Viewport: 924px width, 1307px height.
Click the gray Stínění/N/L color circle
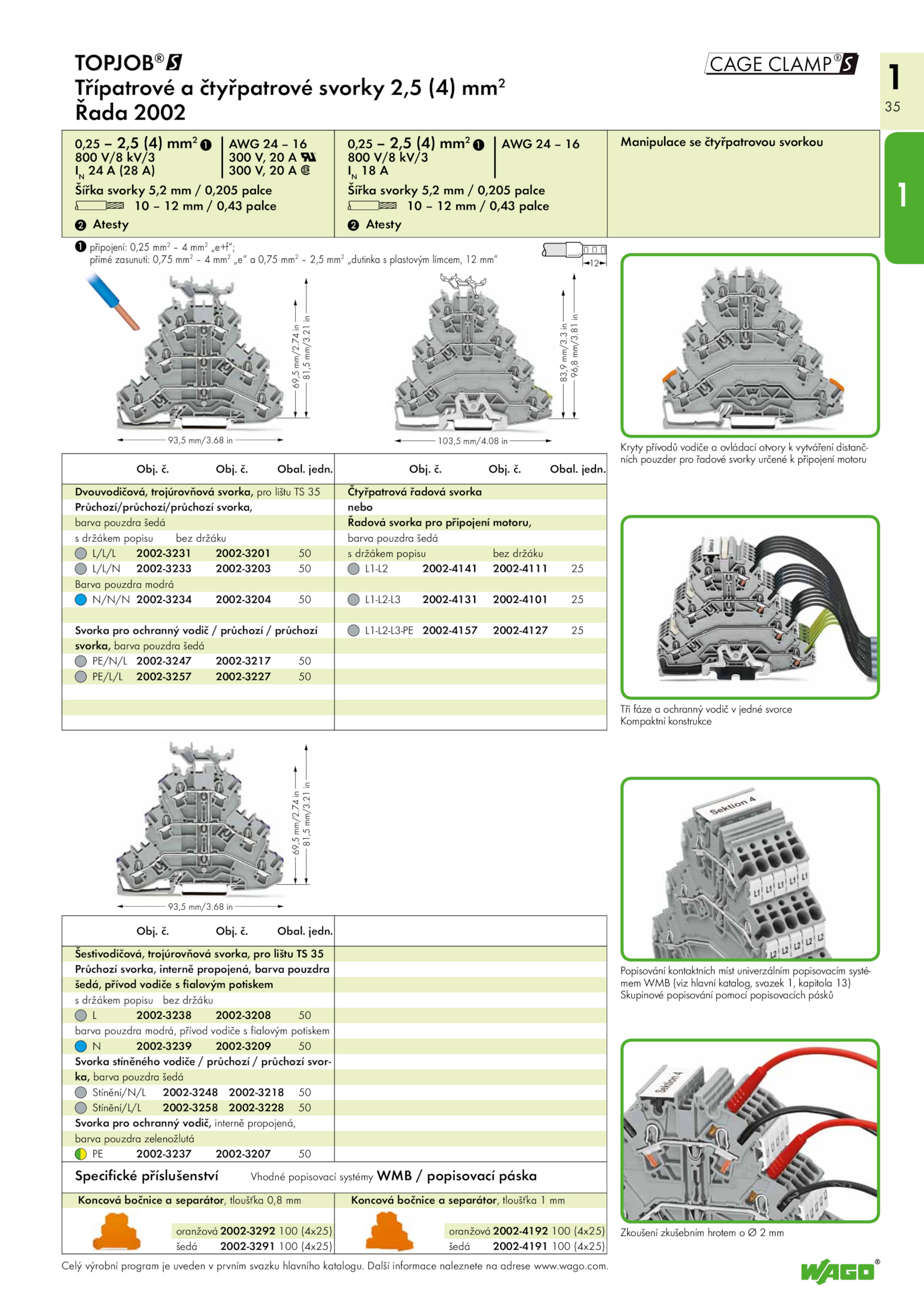point(81,1092)
